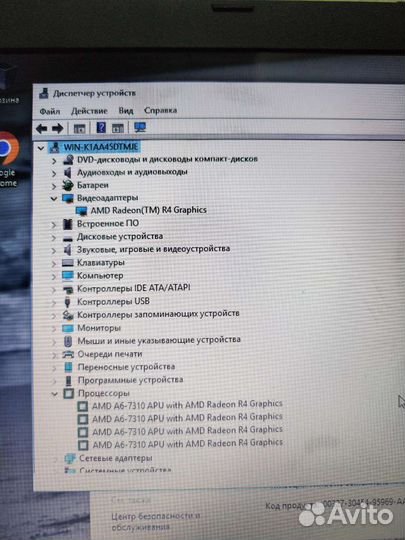Select AMD Radeon(TM) R4 Graphics device
This screenshot has height=540, width=405.
[x=148, y=210]
